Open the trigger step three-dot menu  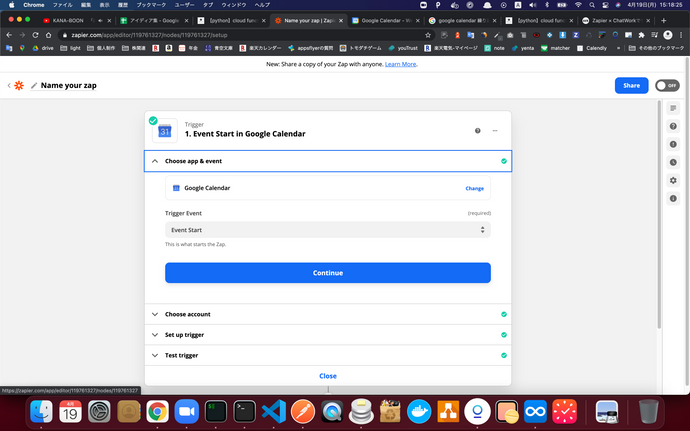coord(495,131)
